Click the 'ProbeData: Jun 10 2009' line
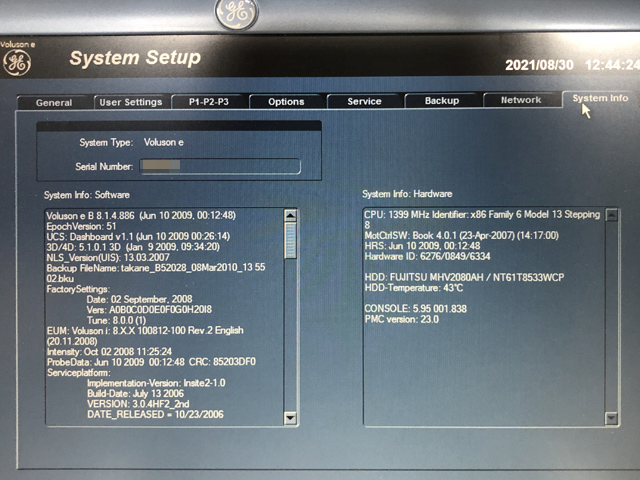This screenshot has height=480, width=640. (x=151, y=362)
